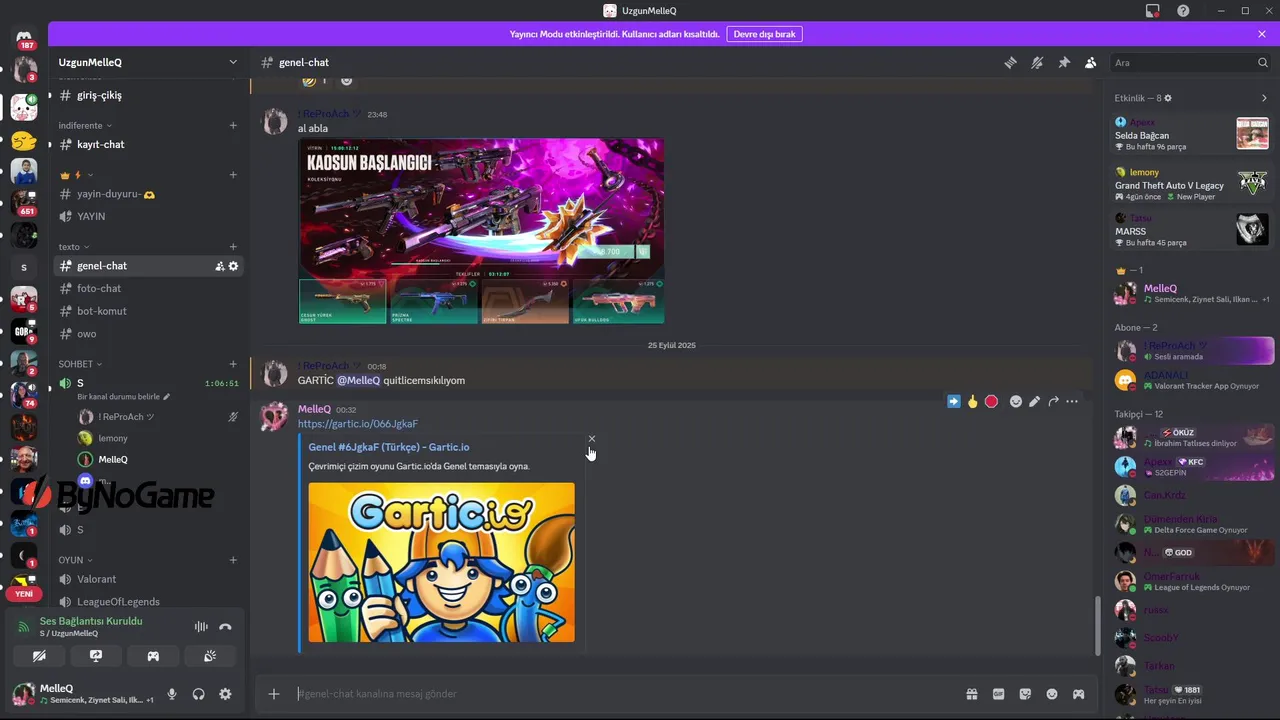Open genel-chat channel settings gear
This screenshot has height=720, width=1280.
coord(233,266)
